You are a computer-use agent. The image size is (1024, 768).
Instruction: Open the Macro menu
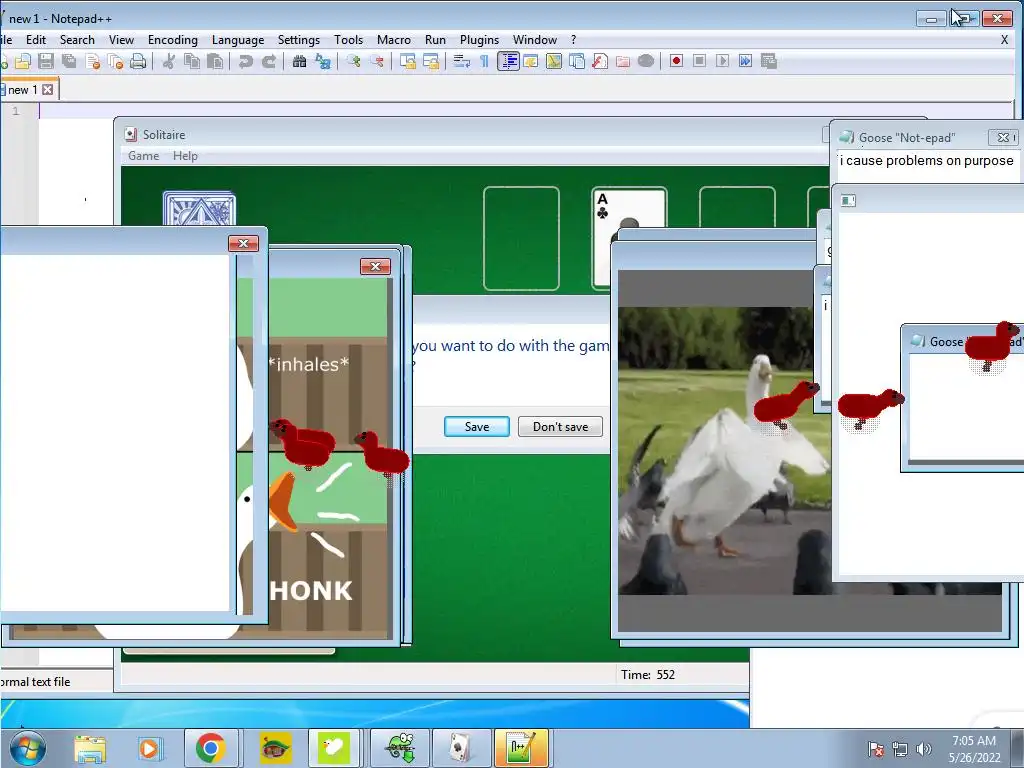click(x=394, y=40)
